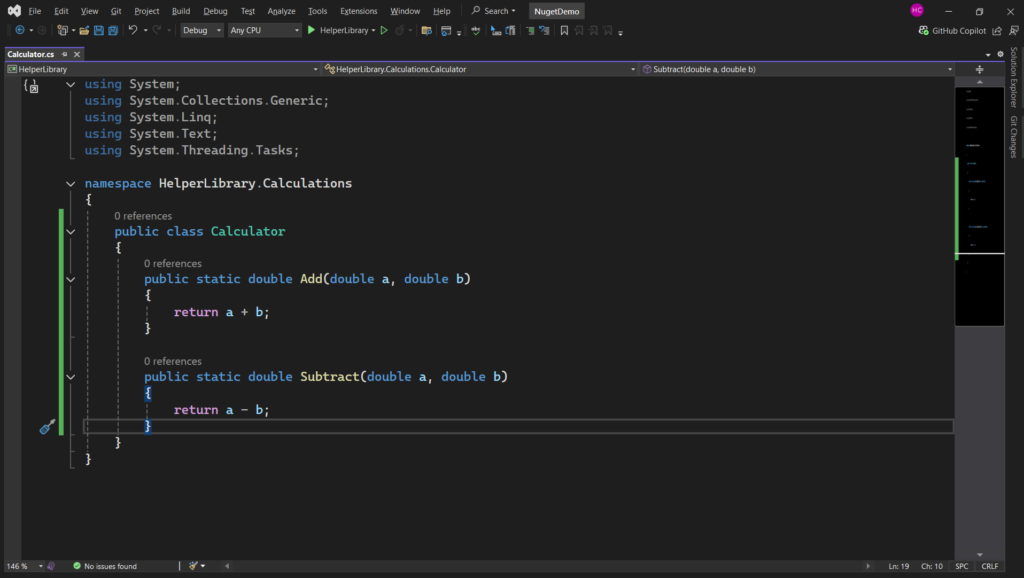Click the Send Feedback icon at top right
The height and width of the screenshot is (578, 1024).
[1014, 30]
